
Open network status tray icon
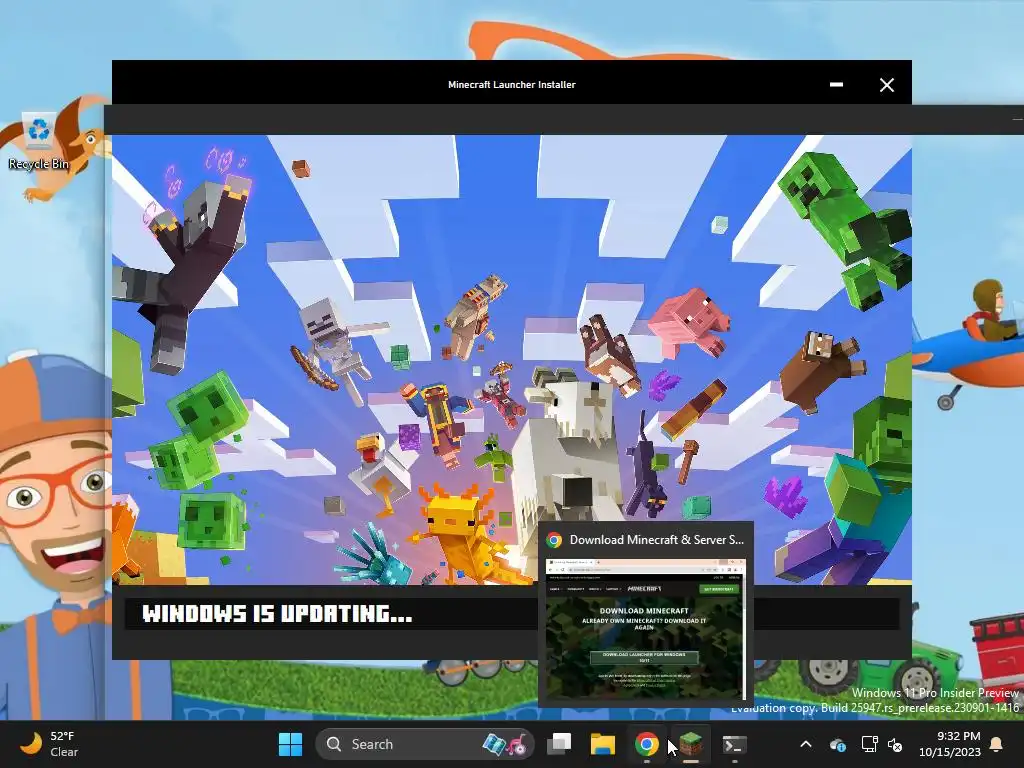pos(869,744)
